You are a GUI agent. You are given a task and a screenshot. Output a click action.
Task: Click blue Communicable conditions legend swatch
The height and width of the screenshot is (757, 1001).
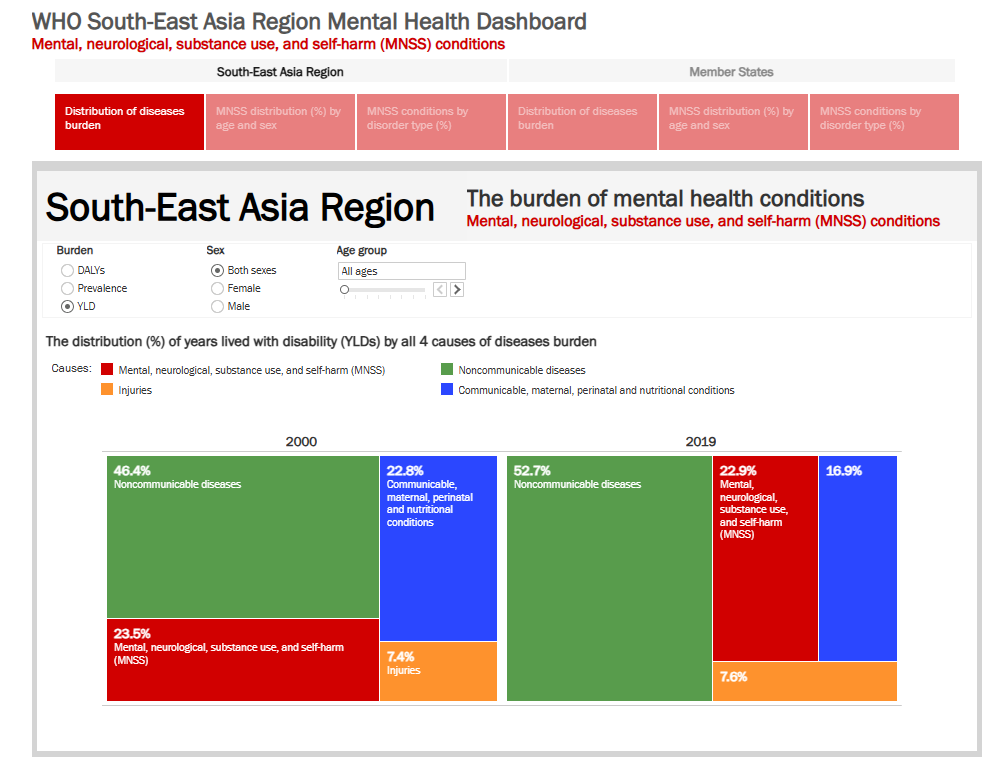pyautogui.click(x=447, y=389)
